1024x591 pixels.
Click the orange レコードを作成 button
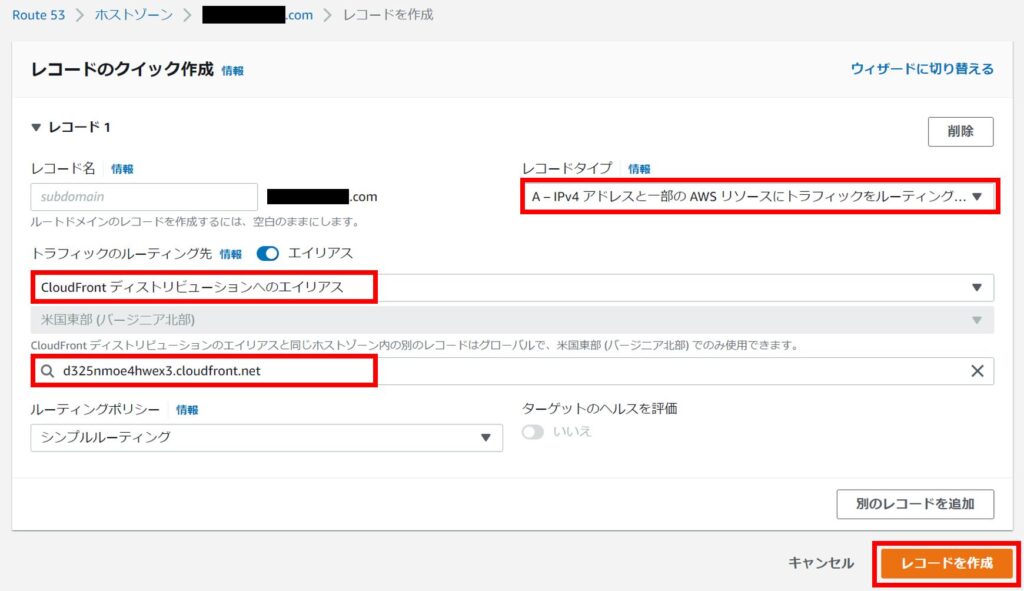(946, 563)
